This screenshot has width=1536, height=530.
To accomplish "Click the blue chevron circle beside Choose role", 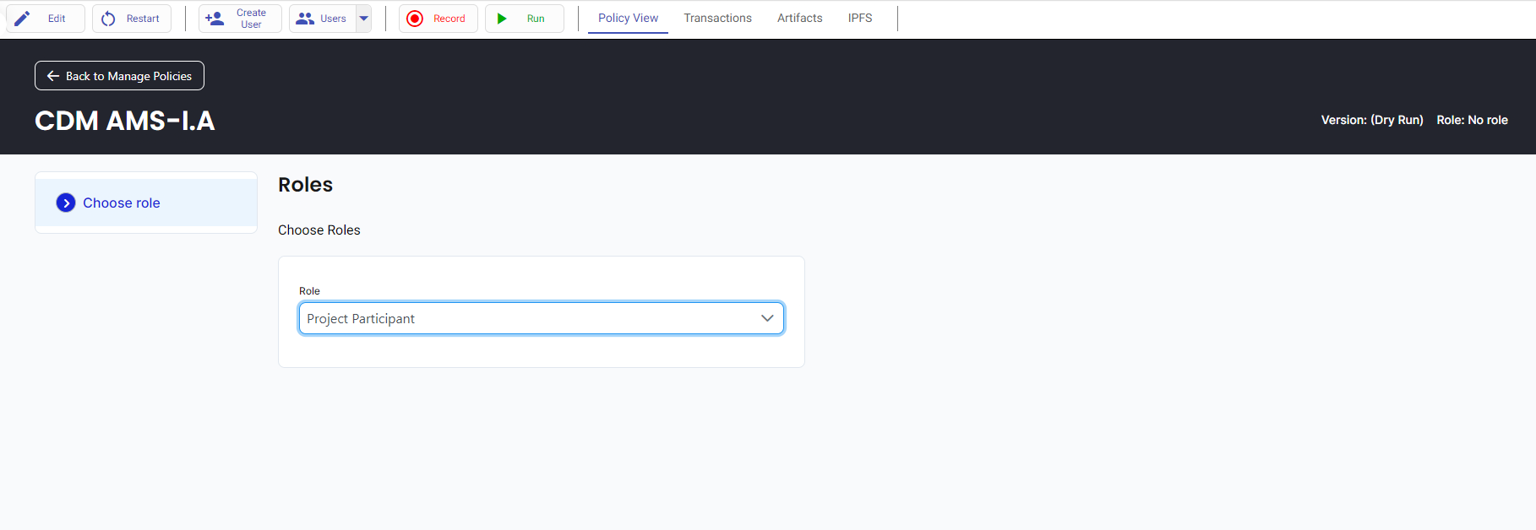I will coord(66,203).
